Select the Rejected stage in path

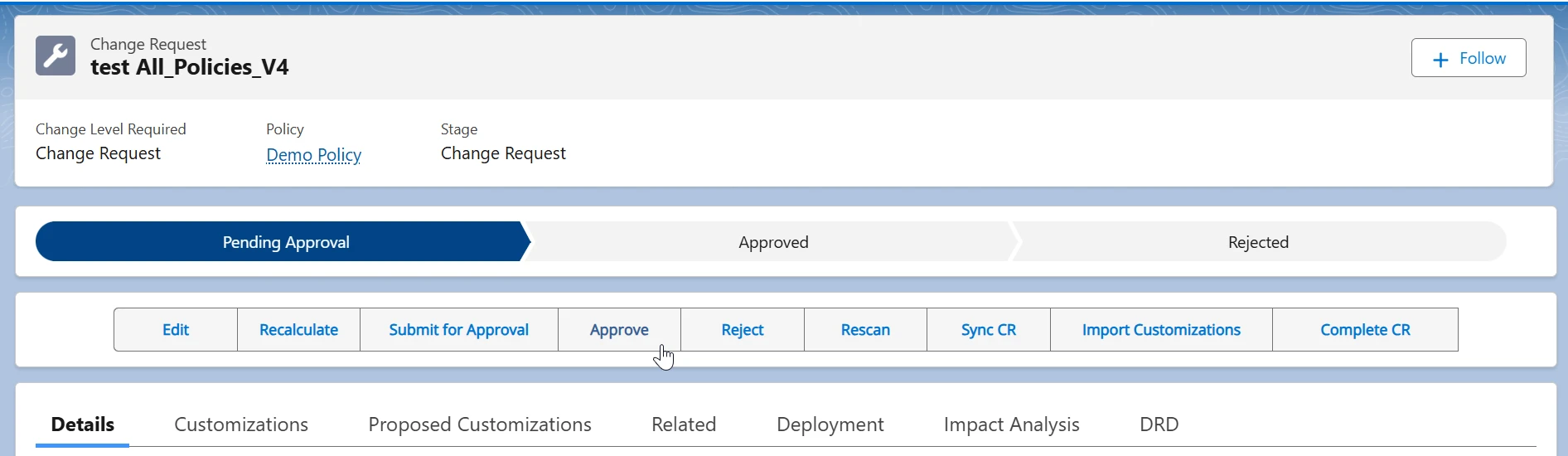click(1257, 242)
